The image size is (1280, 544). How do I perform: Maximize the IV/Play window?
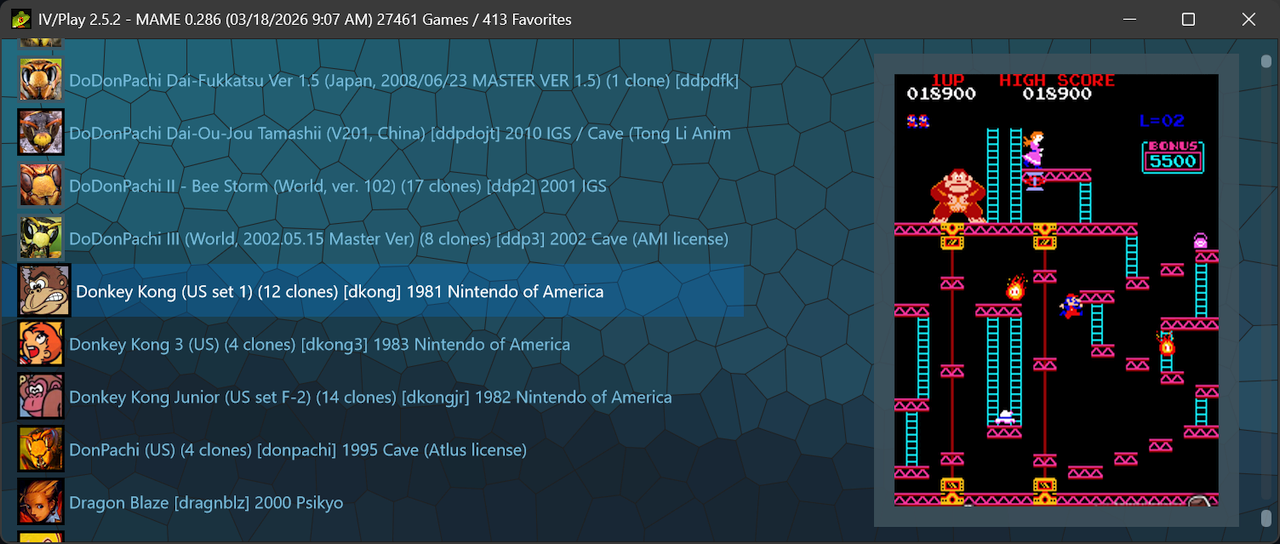click(1189, 19)
